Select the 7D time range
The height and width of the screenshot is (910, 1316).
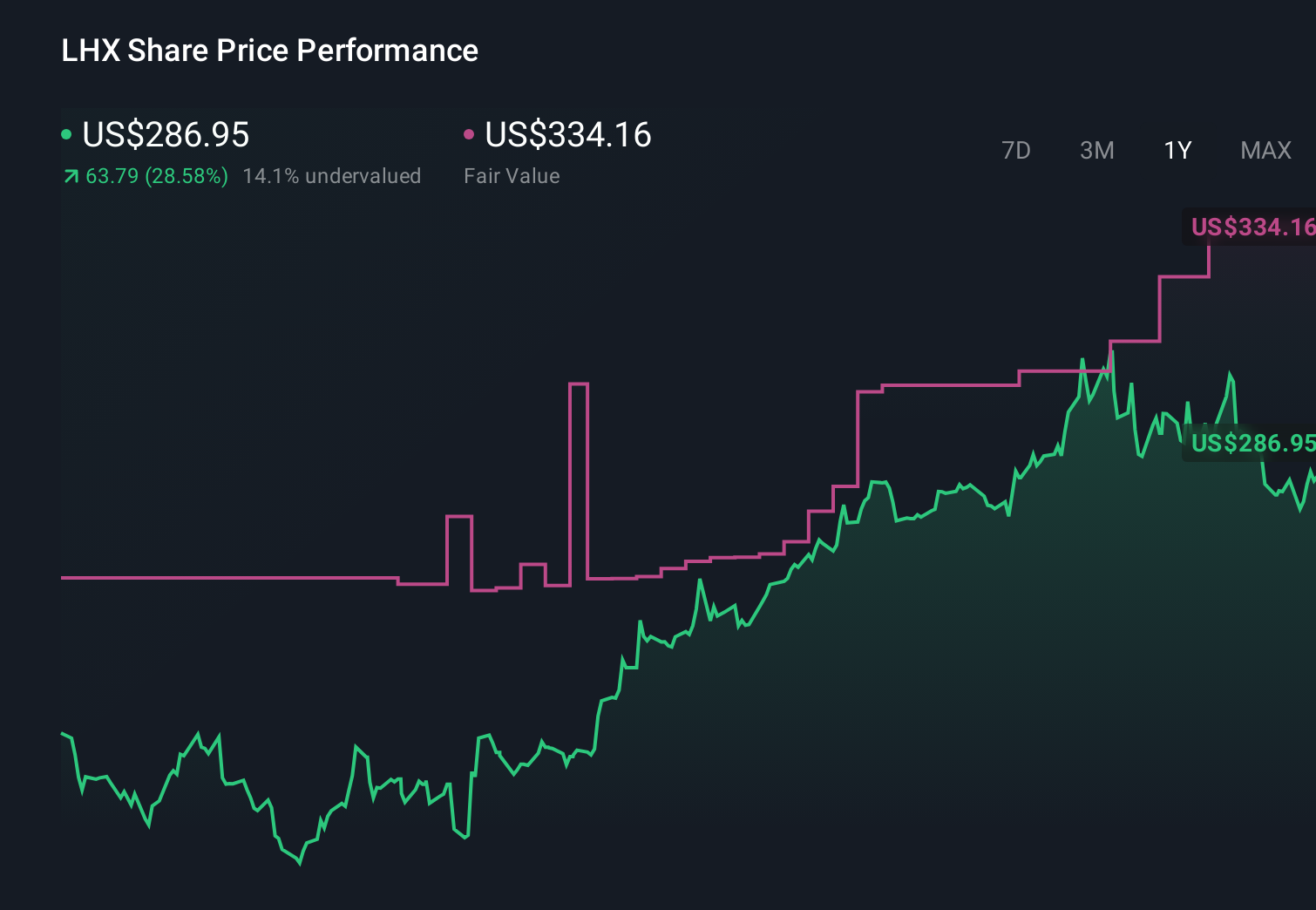1017,150
